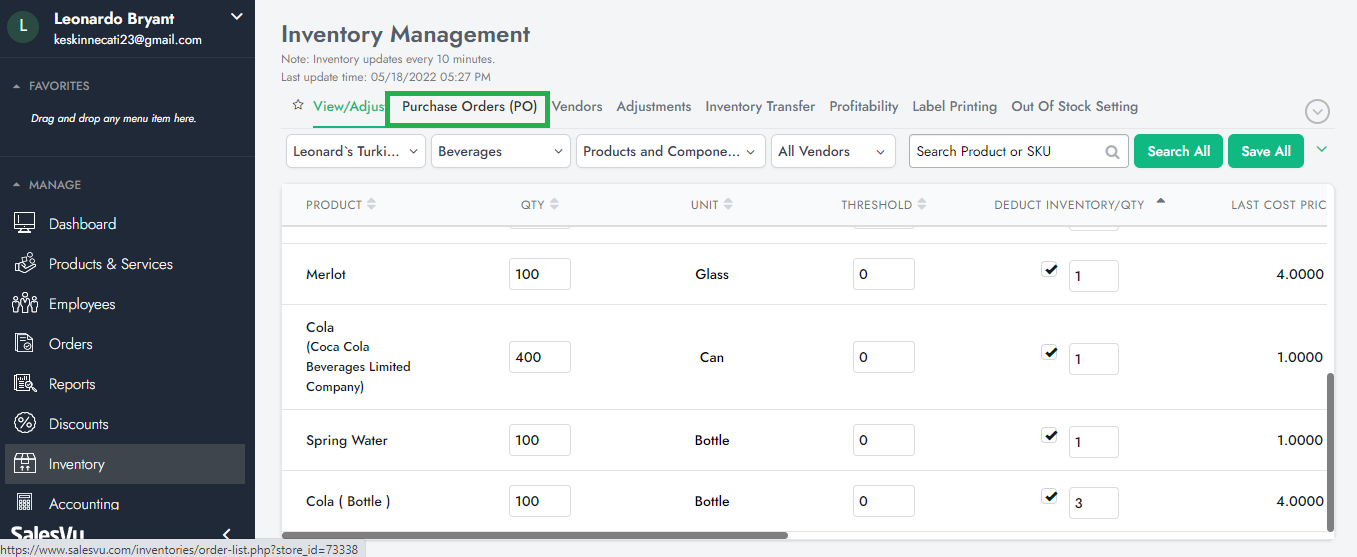Click the Reports icon in sidebar
1357x557 pixels.
coord(25,384)
